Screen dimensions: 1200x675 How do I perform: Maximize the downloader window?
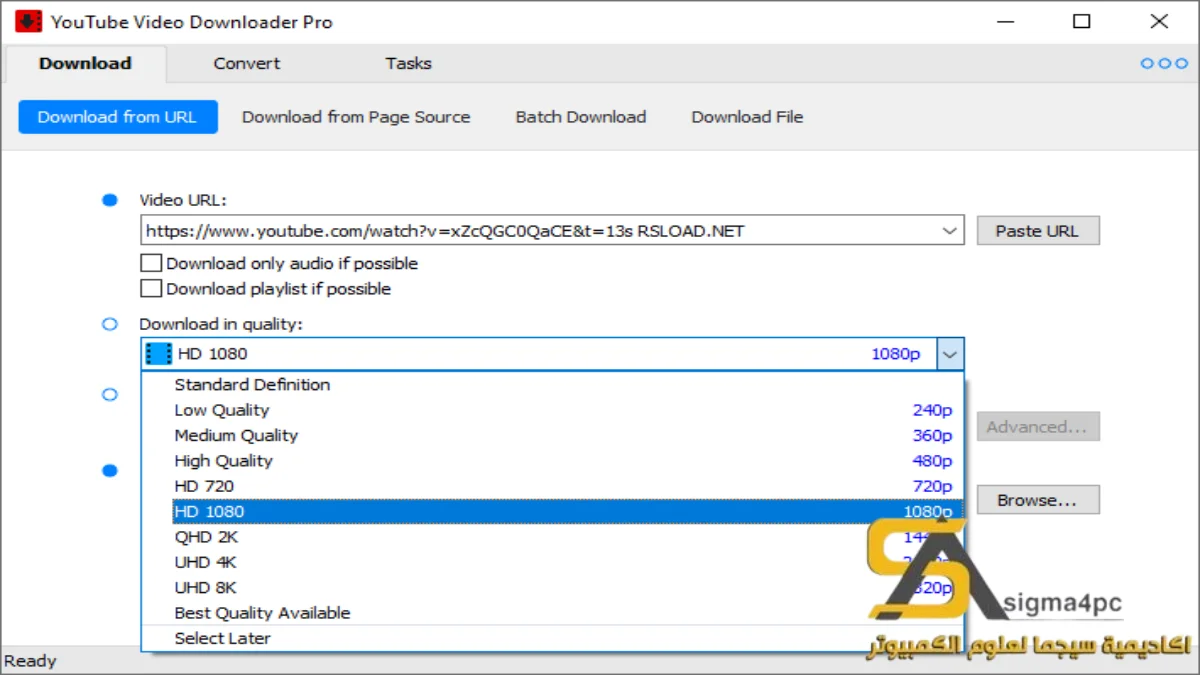pos(1082,21)
